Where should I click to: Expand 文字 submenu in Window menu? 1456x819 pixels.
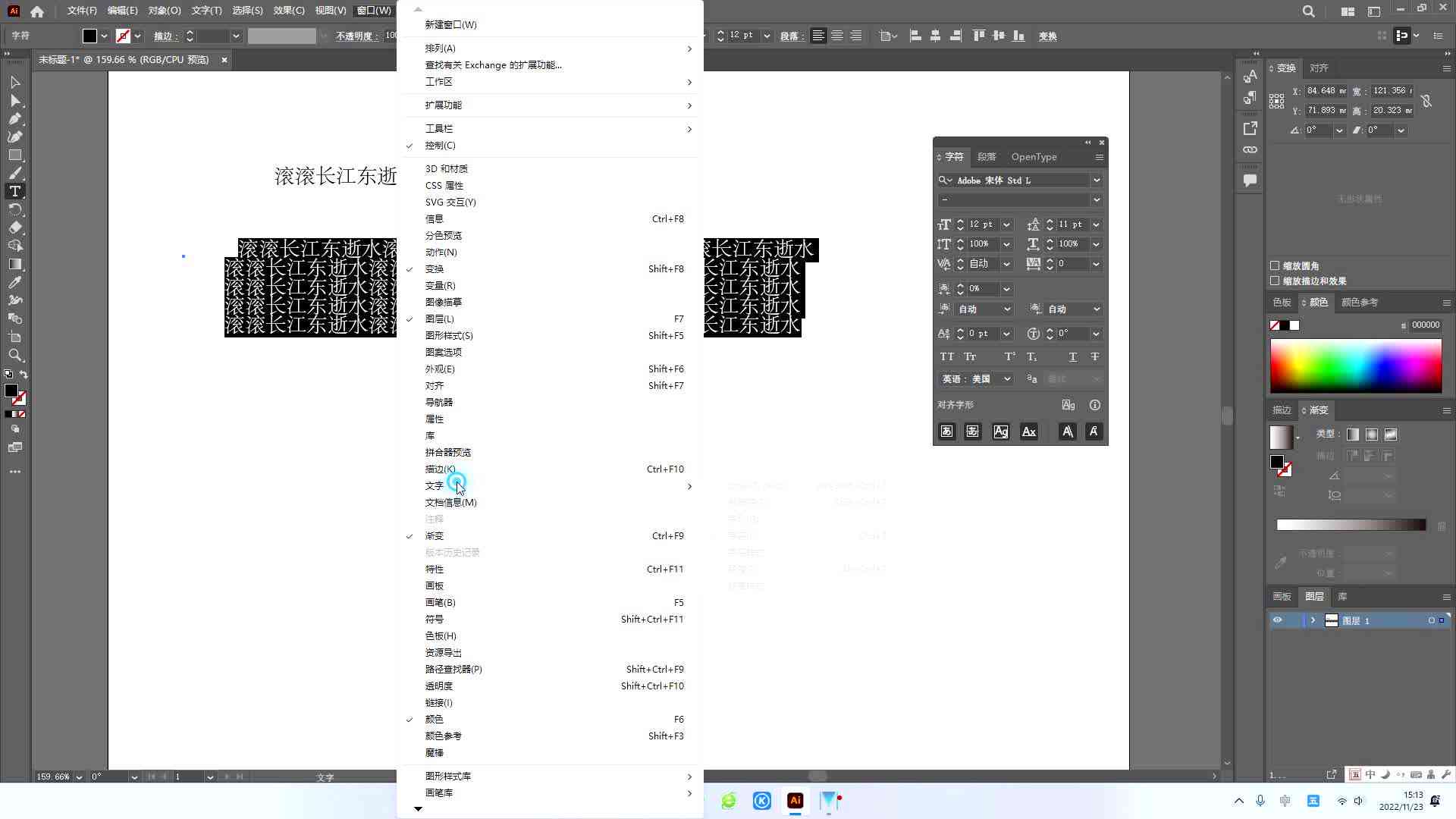pos(551,486)
